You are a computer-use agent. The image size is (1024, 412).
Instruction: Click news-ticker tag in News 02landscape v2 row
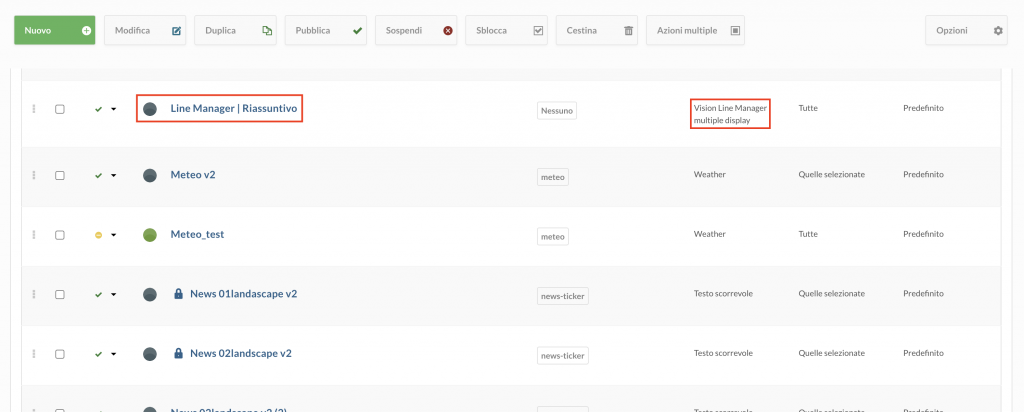click(563, 356)
